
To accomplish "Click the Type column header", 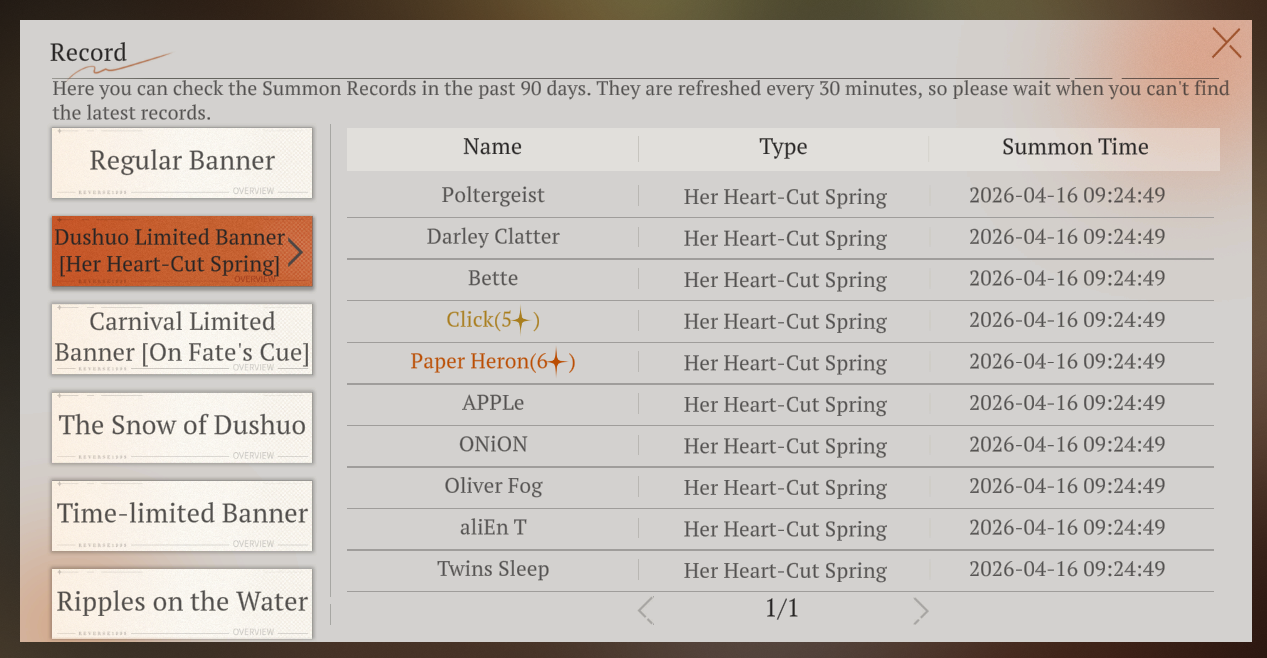I will point(783,148).
